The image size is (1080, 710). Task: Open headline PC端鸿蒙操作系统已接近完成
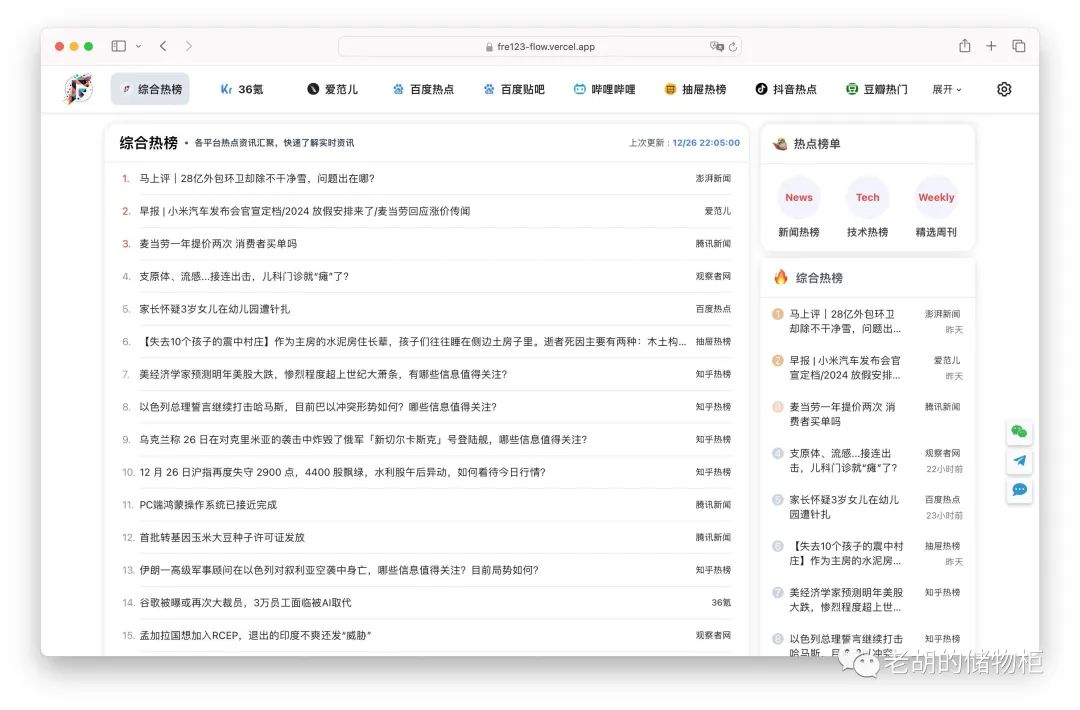(208, 505)
